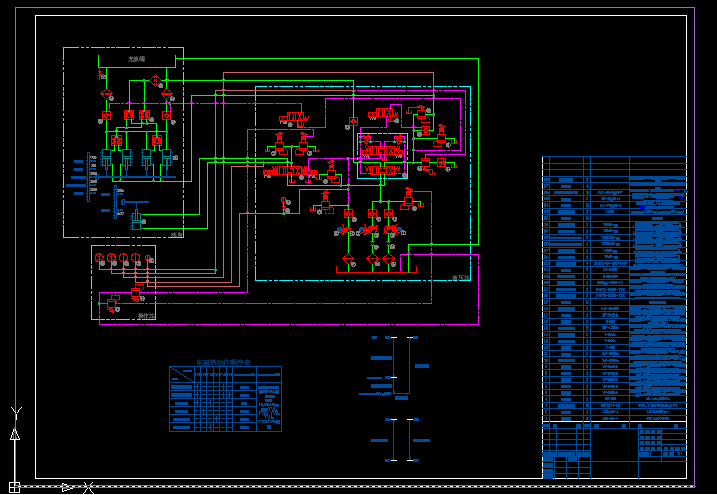This screenshot has width=717, height=495.
Task: Select the title block in bottom-right corner
Action: [614, 450]
